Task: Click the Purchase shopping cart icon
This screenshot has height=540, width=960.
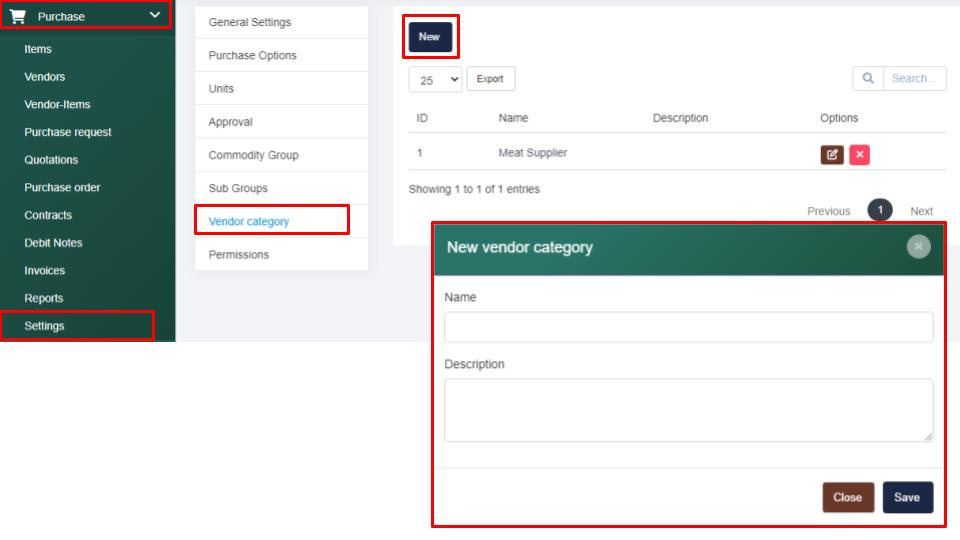Action: tap(17, 16)
